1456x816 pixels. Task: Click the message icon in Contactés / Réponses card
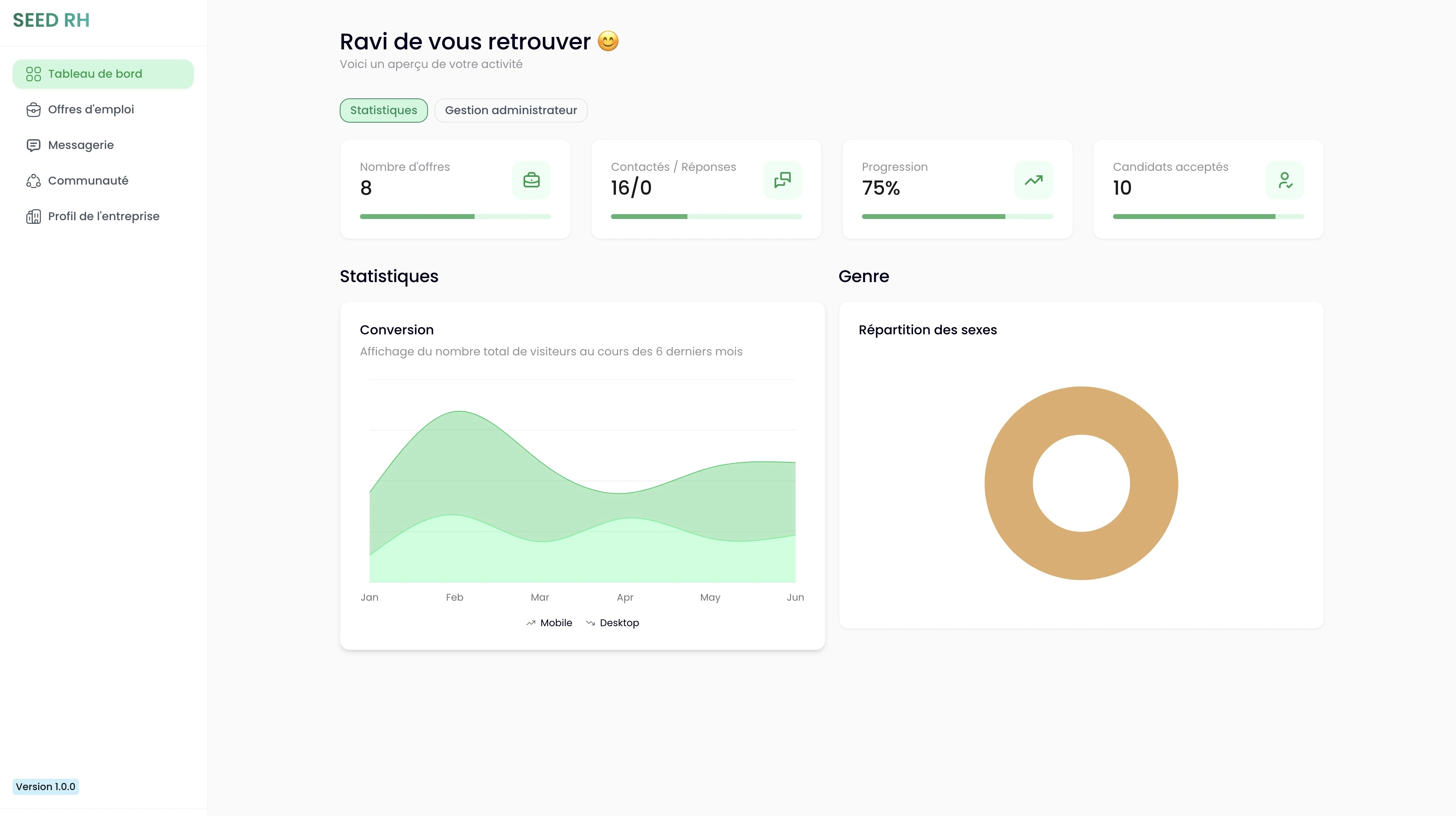coord(782,180)
